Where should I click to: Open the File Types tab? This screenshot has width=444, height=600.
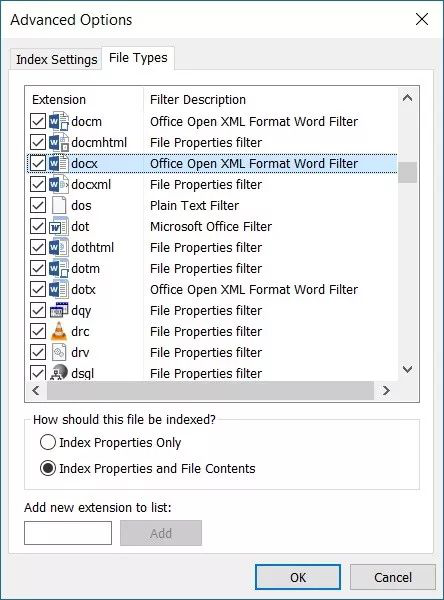138,58
